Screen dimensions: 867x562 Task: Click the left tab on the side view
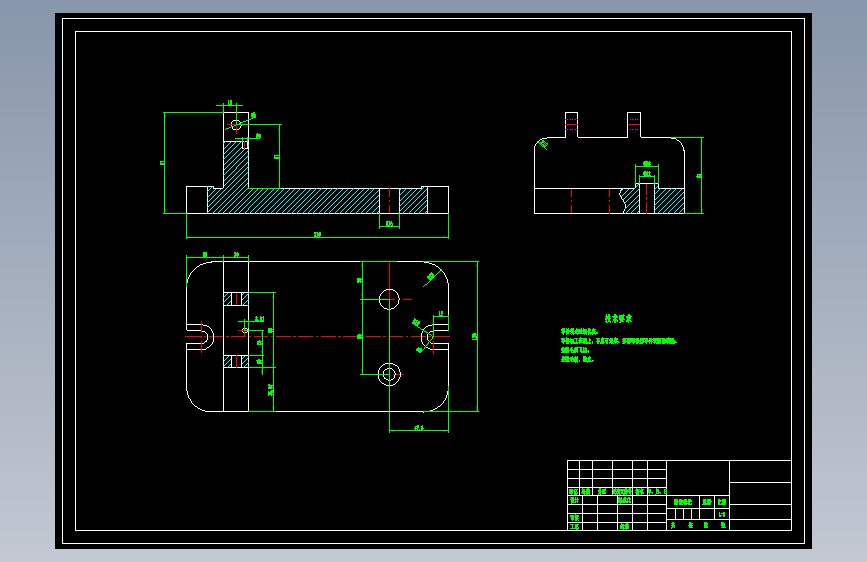[x=571, y=125]
